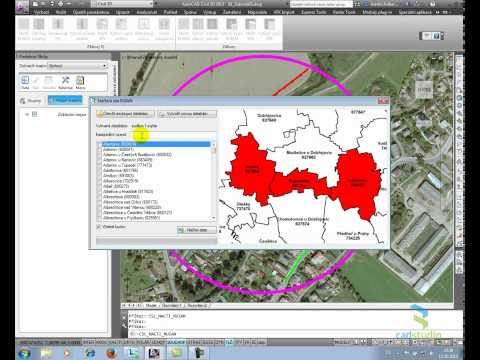
Task: Click the first tool icon in left panel
Action: pos(25,82)
